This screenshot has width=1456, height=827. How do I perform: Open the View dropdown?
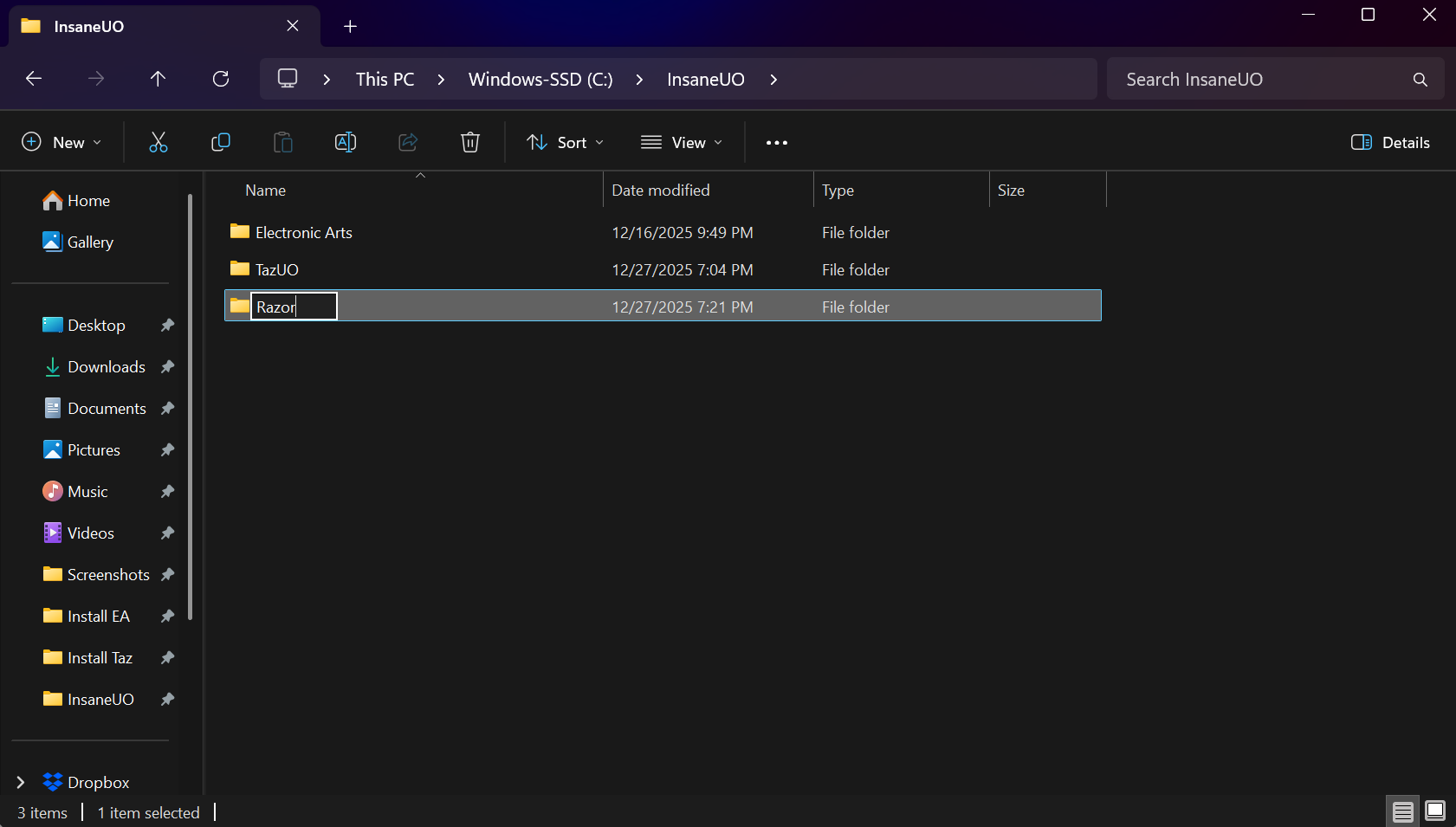click(x=682, y=142)
